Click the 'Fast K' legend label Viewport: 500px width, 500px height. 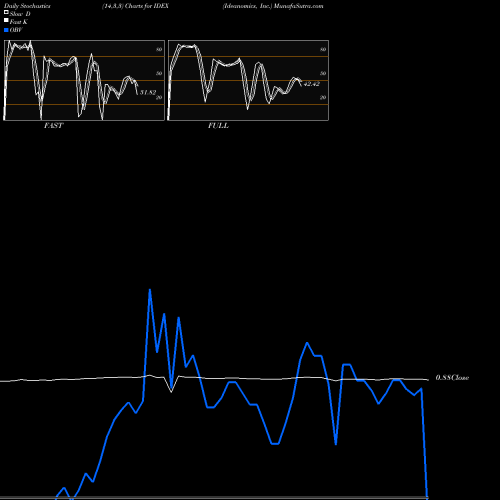[x=18, y=22]
